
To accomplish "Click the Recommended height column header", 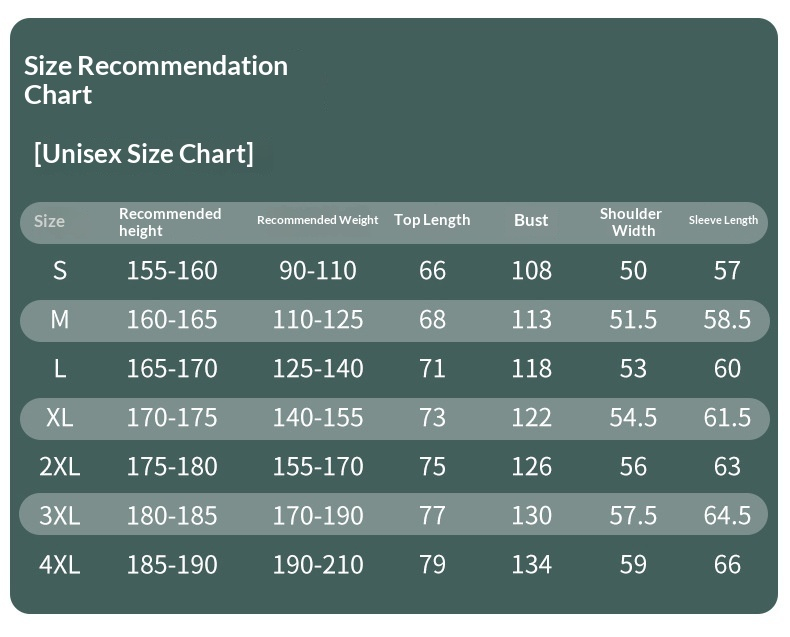I will tap(170, 222).
